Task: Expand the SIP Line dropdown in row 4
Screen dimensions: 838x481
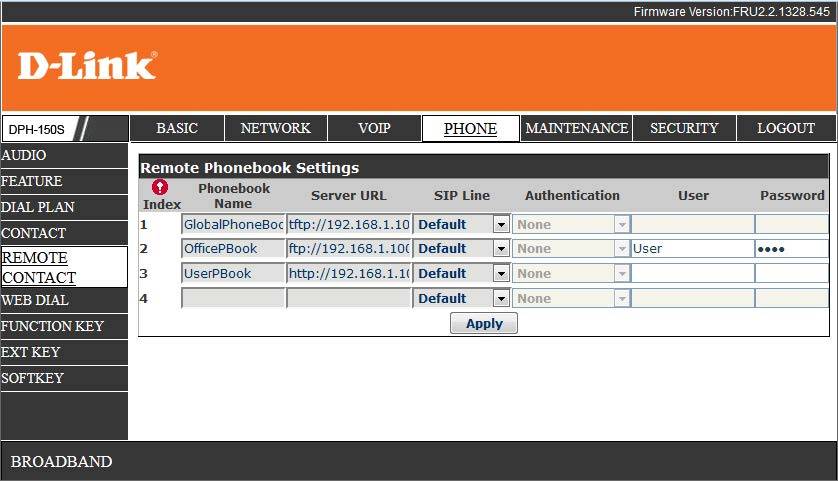Action: (x=461, y=298)
